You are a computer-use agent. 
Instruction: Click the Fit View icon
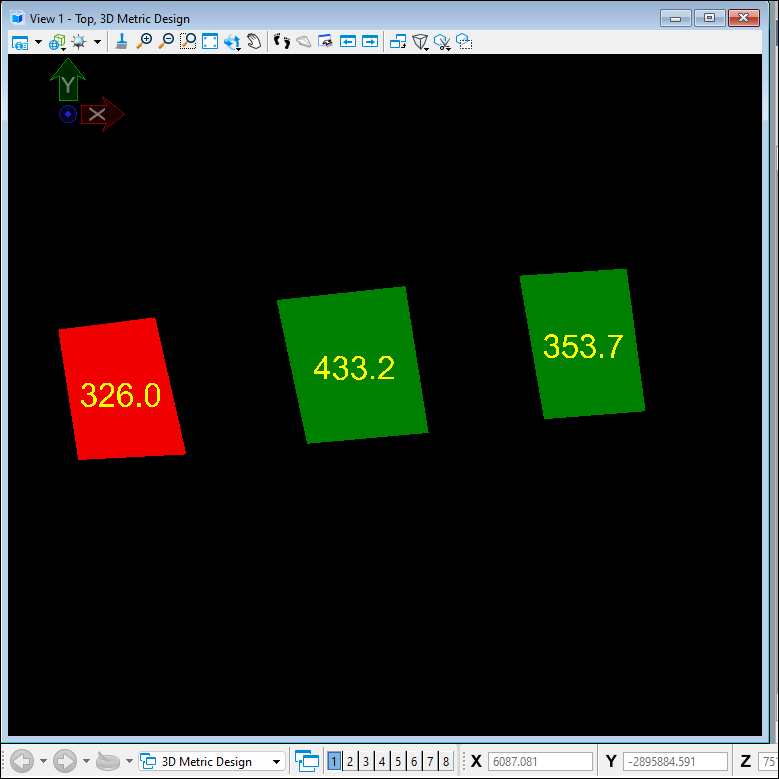pyautogui.click(x=210, y=41)
